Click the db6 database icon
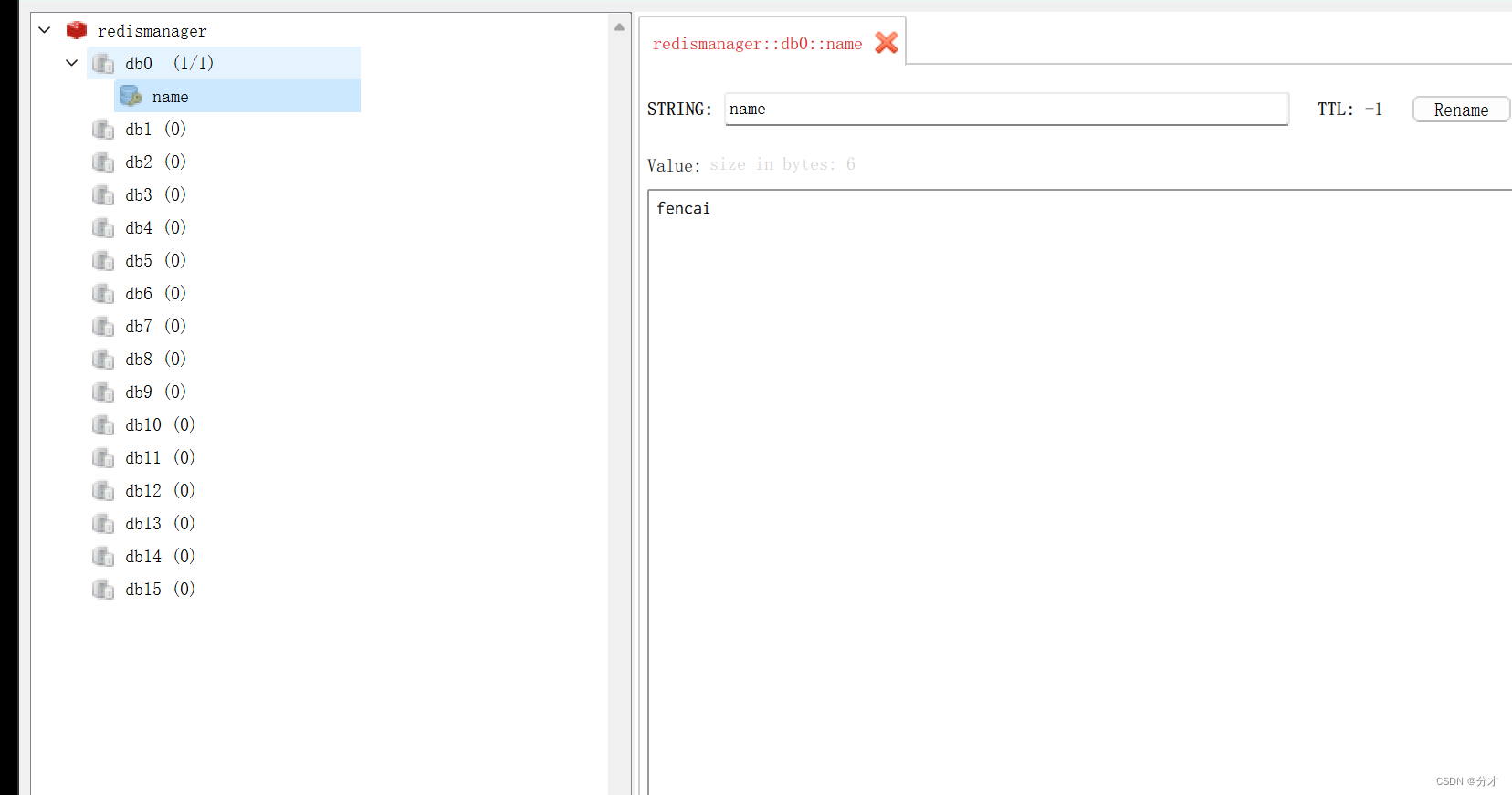This screenshot has width=1512, height=795. pos(103,293)
